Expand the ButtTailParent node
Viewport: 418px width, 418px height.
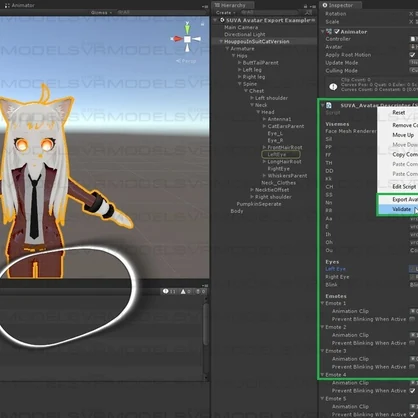tap(239, 63)
